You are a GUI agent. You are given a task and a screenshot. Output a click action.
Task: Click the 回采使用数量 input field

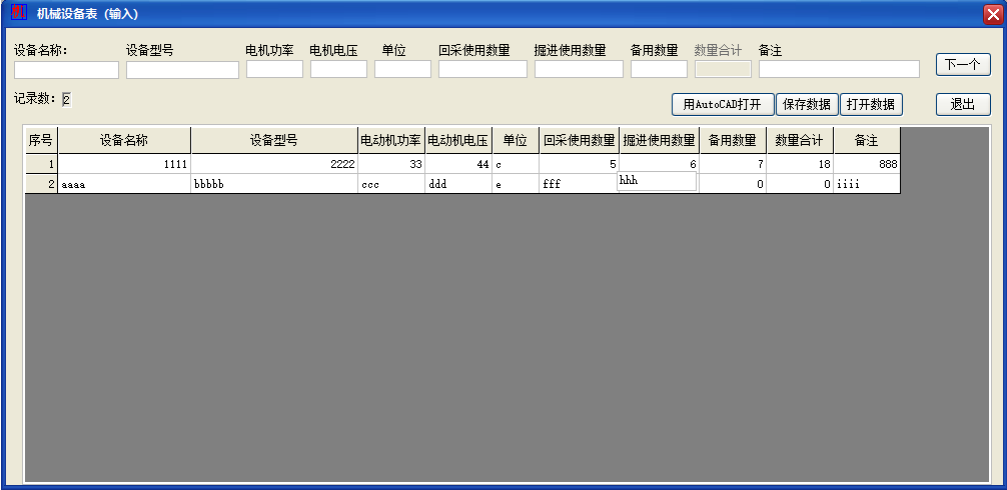click(482, 70)
